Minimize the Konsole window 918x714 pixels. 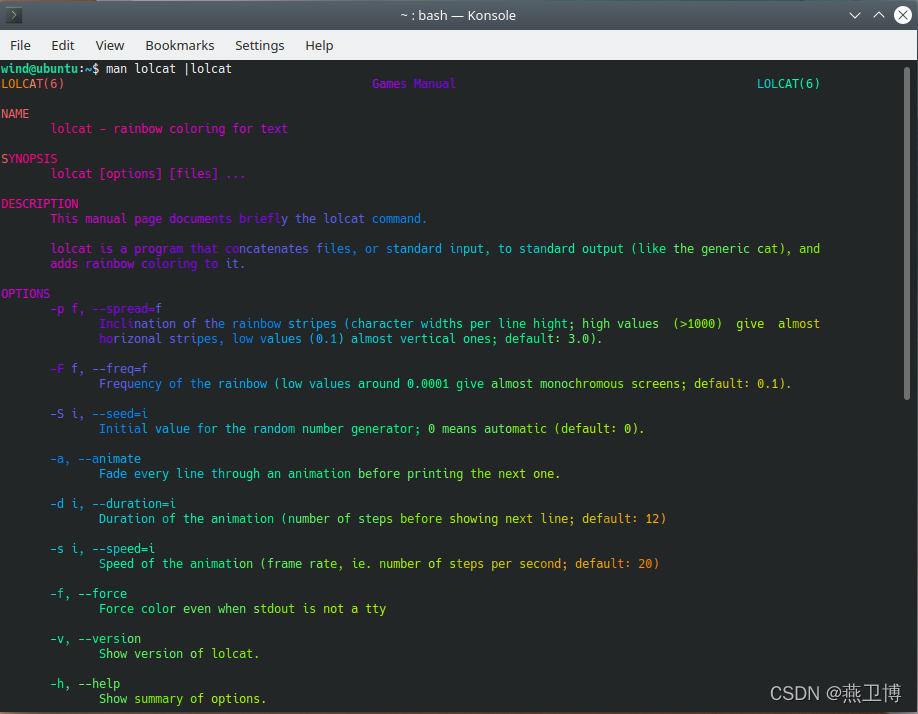click(855, 15)
